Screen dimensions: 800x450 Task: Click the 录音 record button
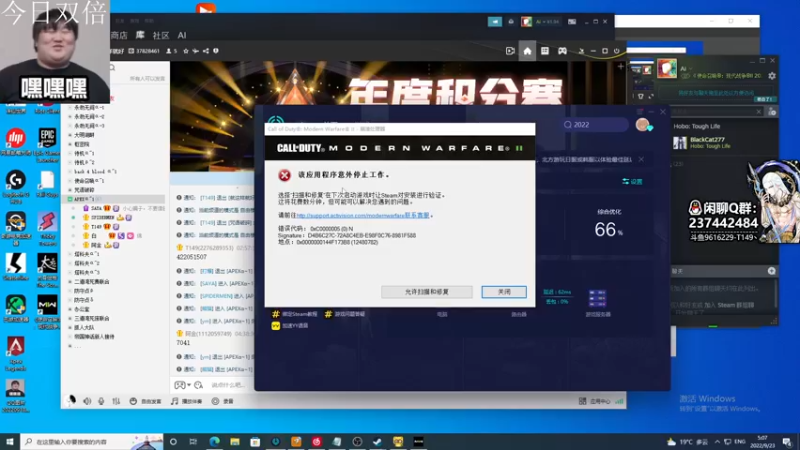click(222, 402)
